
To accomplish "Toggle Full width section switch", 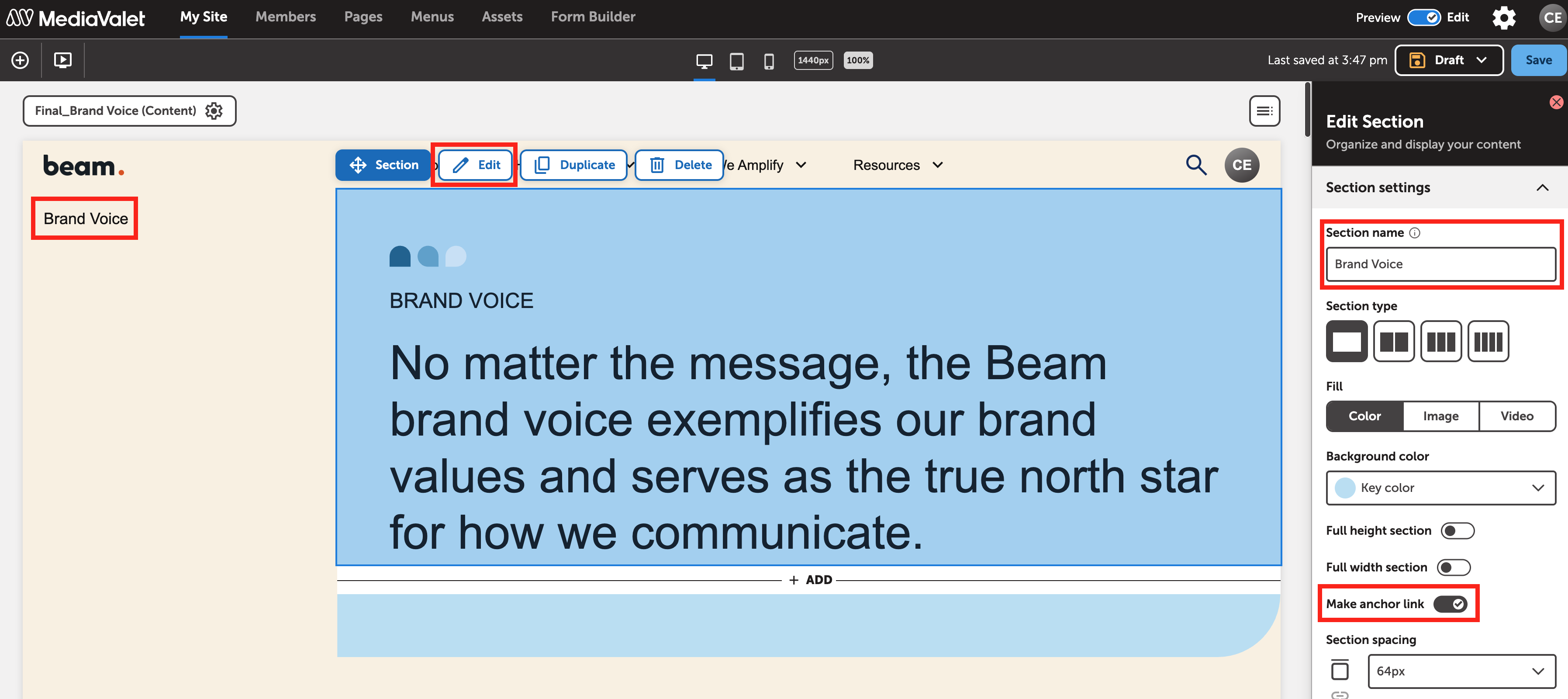I will tap(1454, 568).
